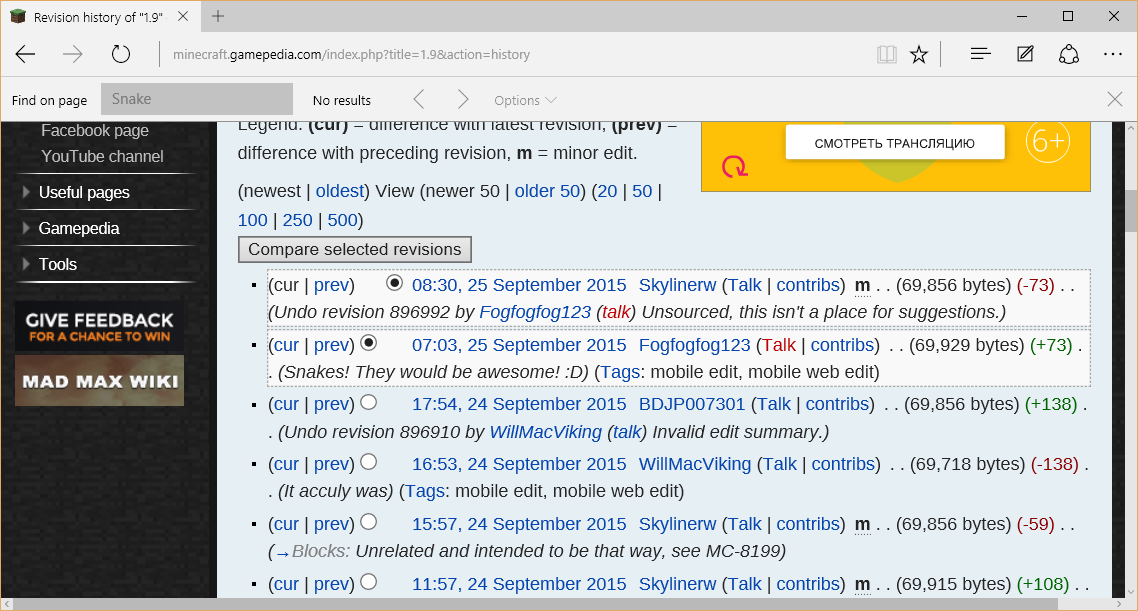Open the Share pane

click(1069, 54)
